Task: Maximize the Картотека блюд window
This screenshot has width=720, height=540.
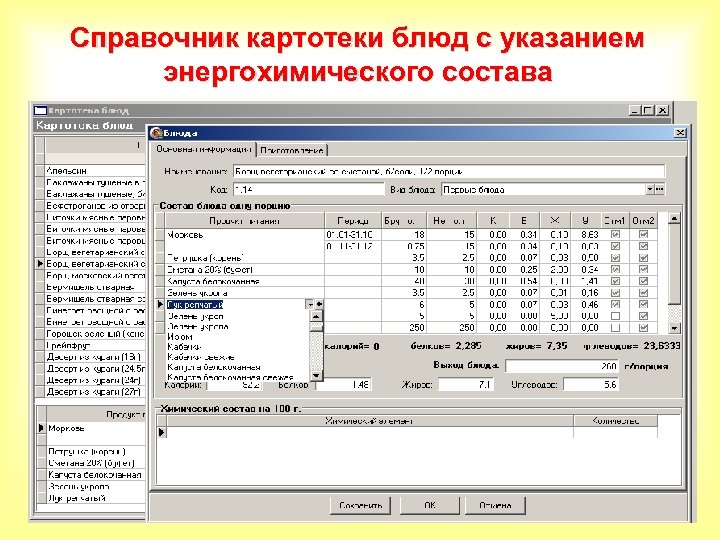Action: [648, 110]
